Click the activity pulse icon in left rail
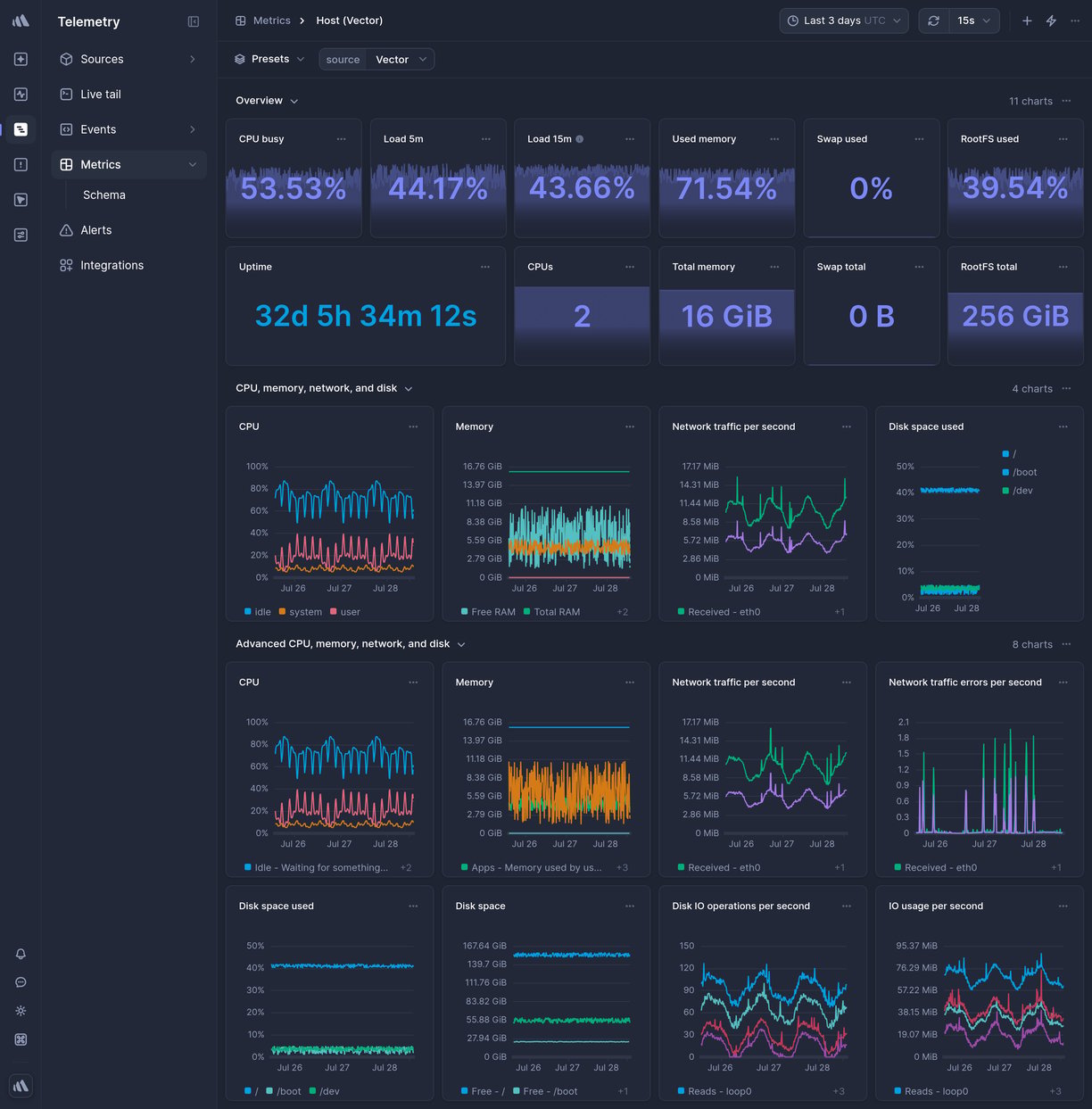Screen dimensions: 1092x1109 point(21,94)
